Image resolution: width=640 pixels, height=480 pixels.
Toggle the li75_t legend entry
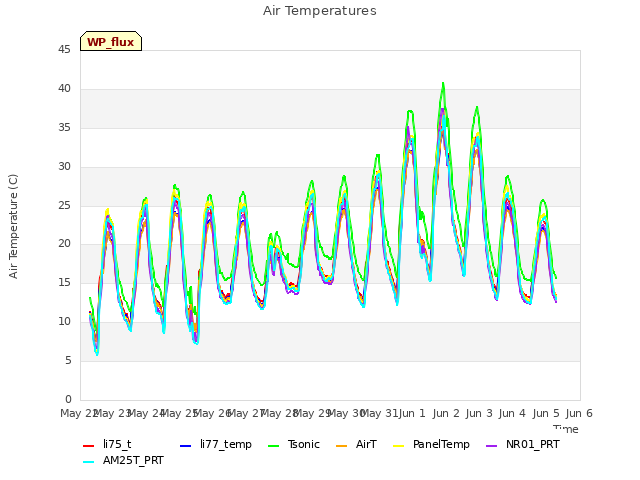(x=107, y=444)
